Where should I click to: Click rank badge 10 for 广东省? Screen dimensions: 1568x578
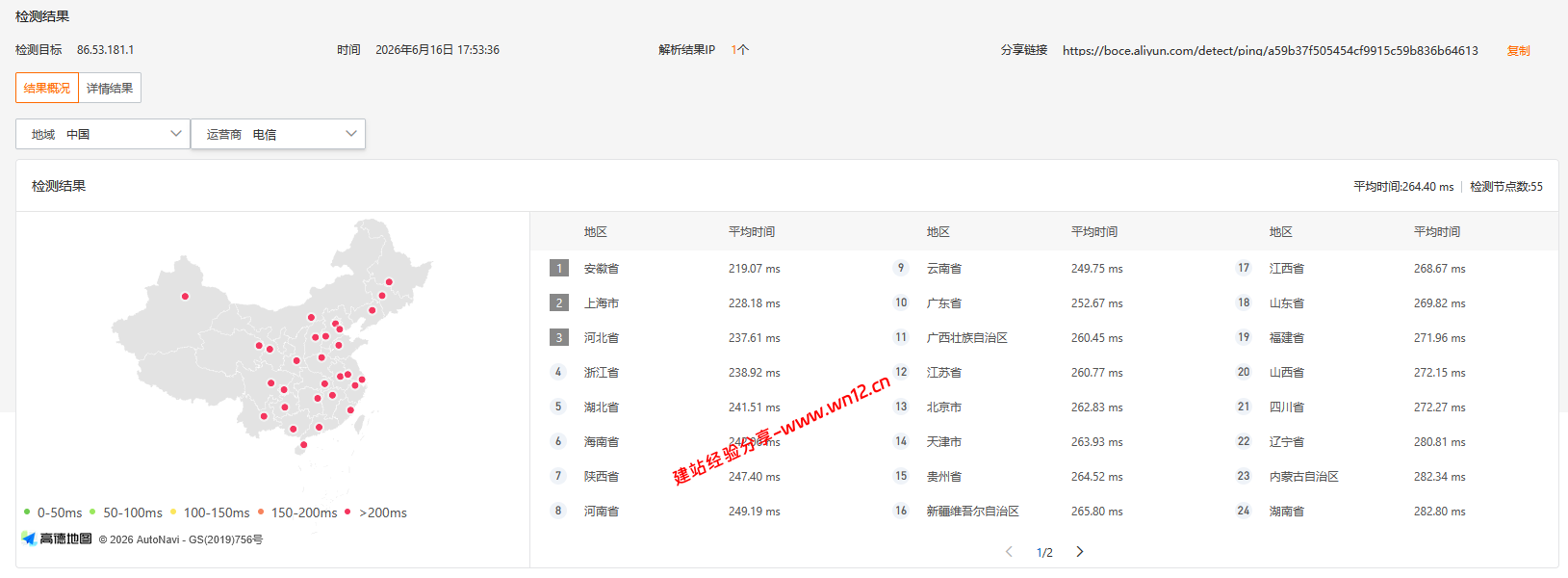tap(901, 302)
